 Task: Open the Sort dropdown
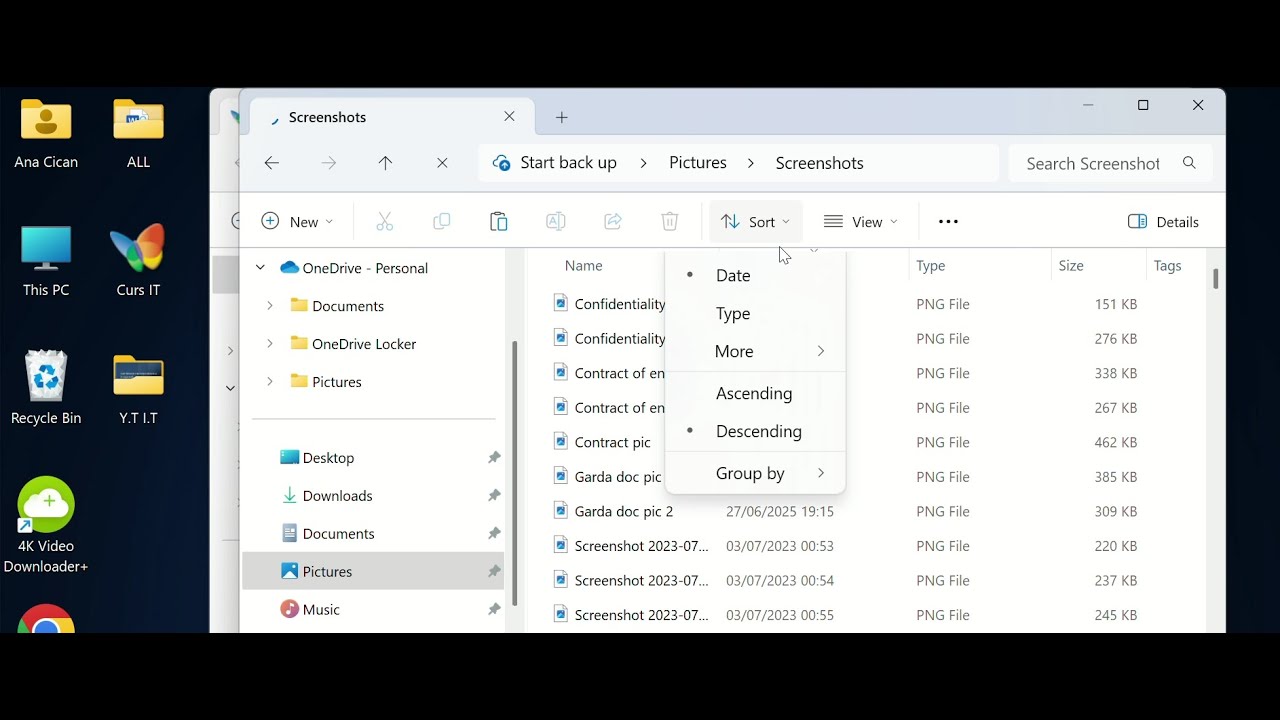pyautogui.click(x=755, y=222)
